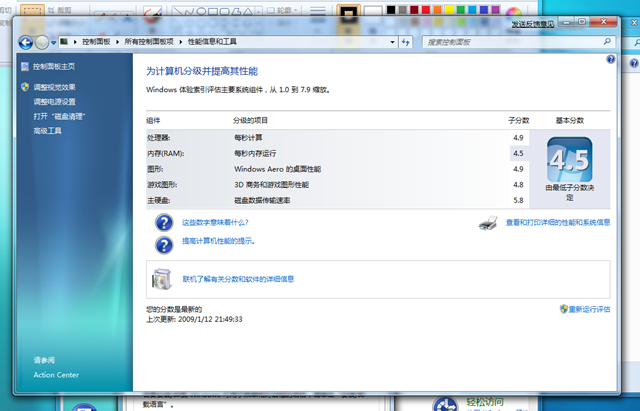This screenshot has height=411, width=640.
Task: Open 控制面板主页 link
Action: pyautogui.click(x=54, y=67)
